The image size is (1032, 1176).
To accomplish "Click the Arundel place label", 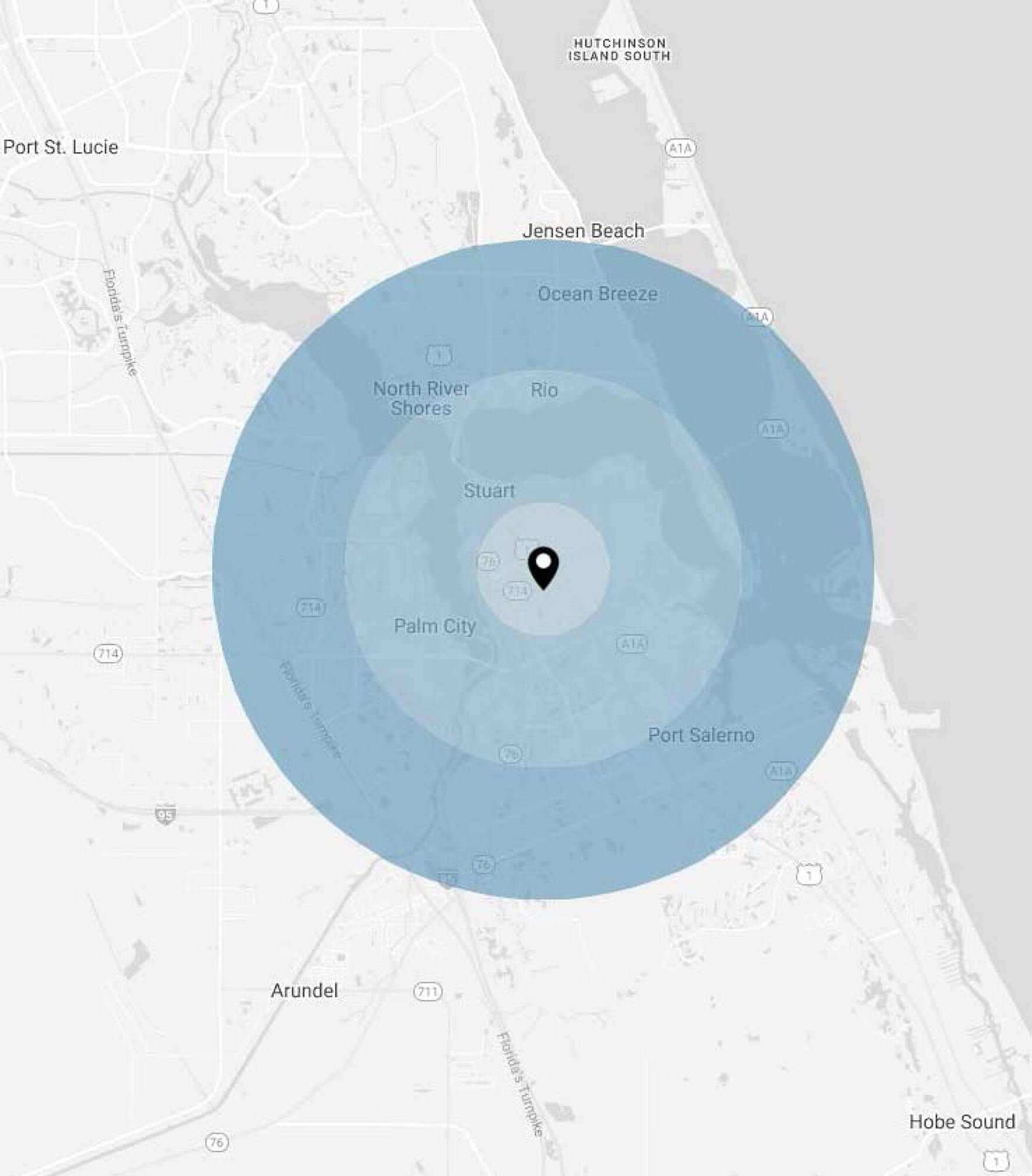I will coord(304,990).
